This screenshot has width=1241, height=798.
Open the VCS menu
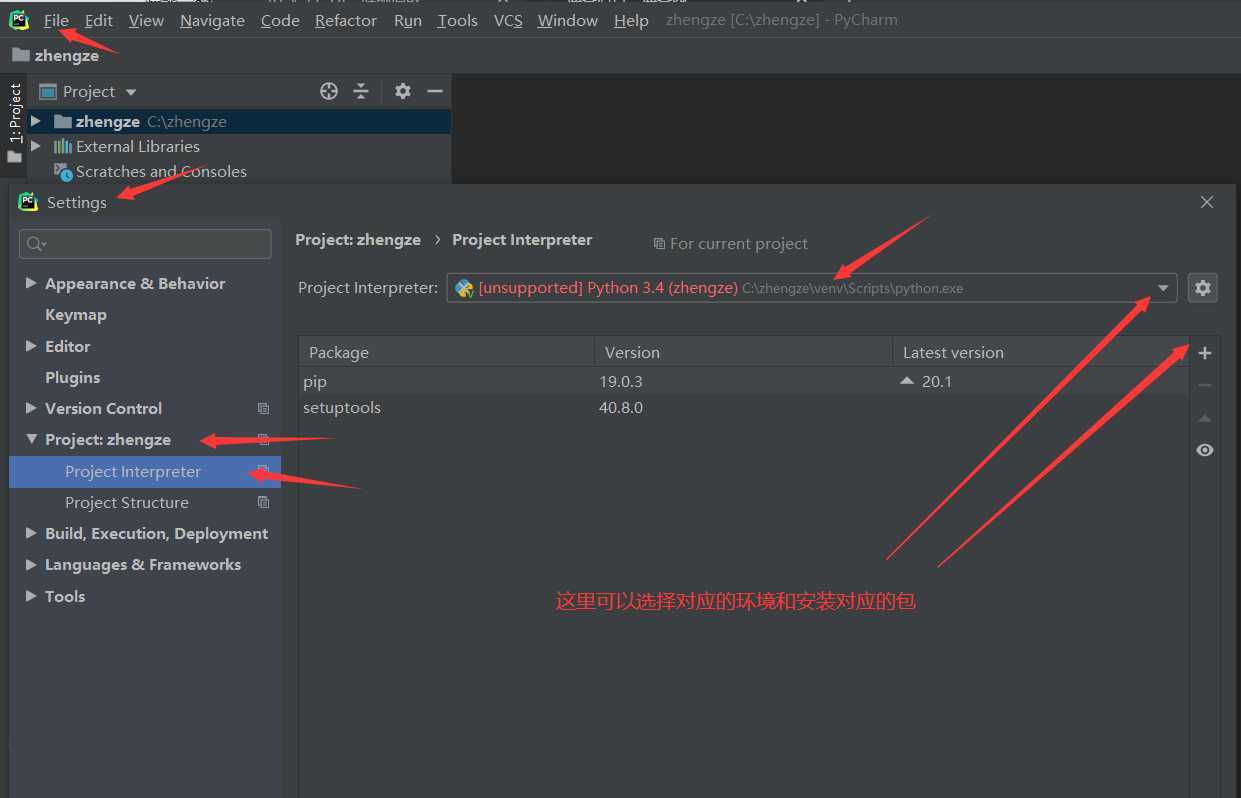[x=508, y=20]
